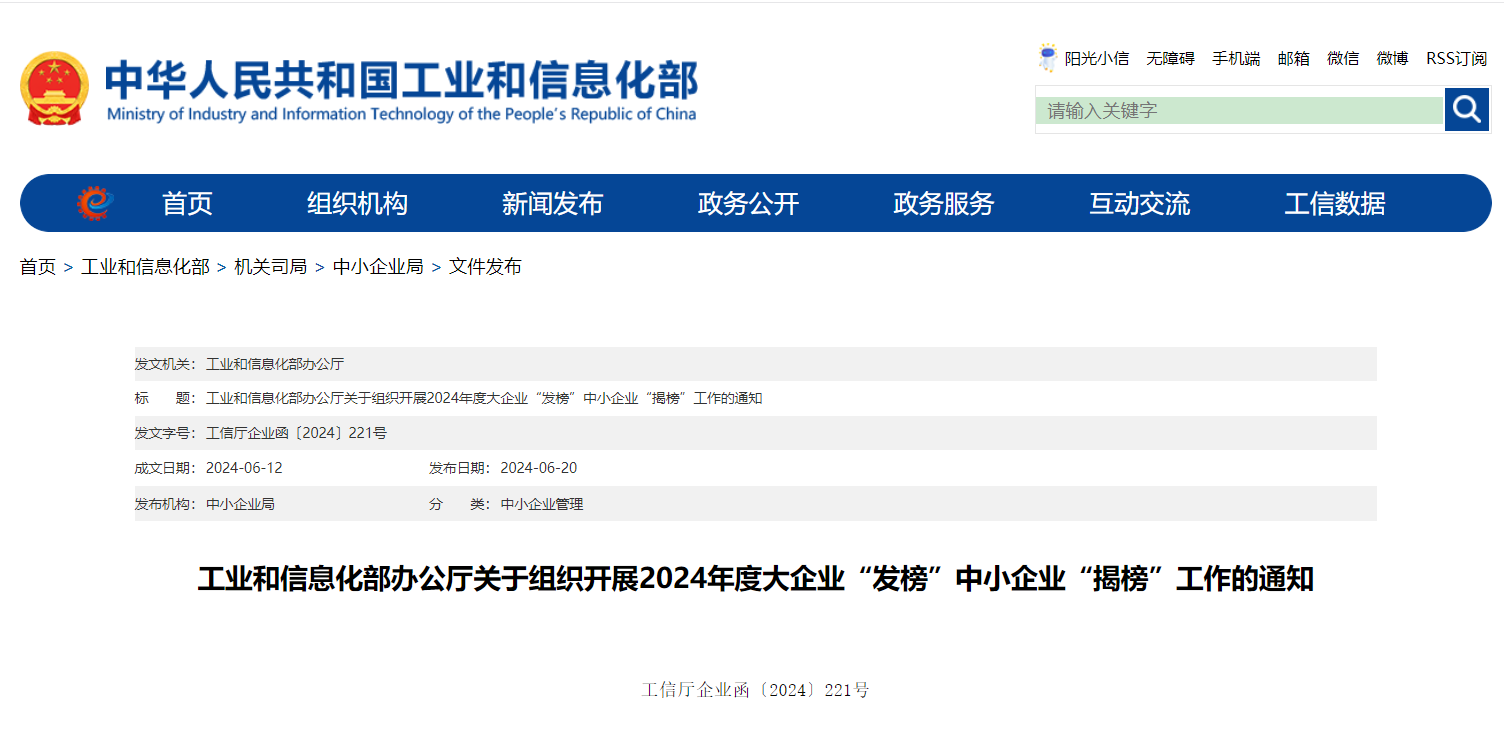The image size is (1504, 737).
Task: Open the 政务公开 navigation menu
Action: (x=748, y=204)
